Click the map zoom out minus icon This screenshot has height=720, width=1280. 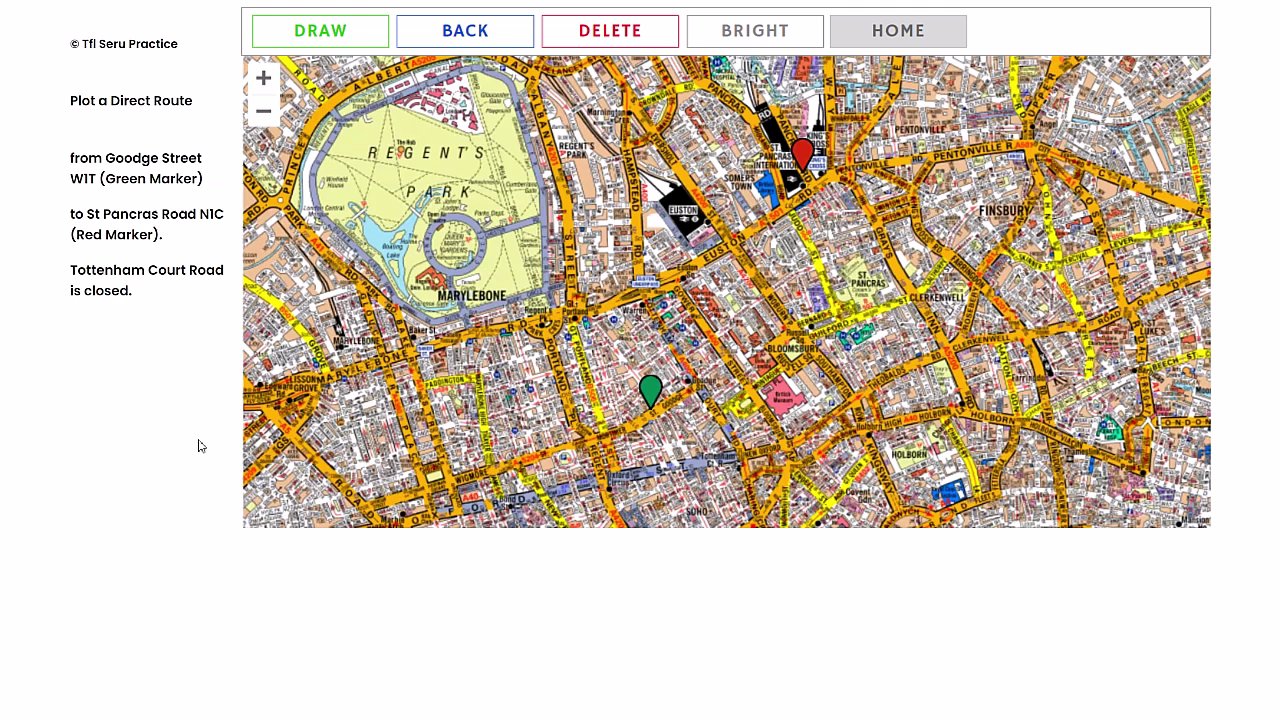coord(263,111)
